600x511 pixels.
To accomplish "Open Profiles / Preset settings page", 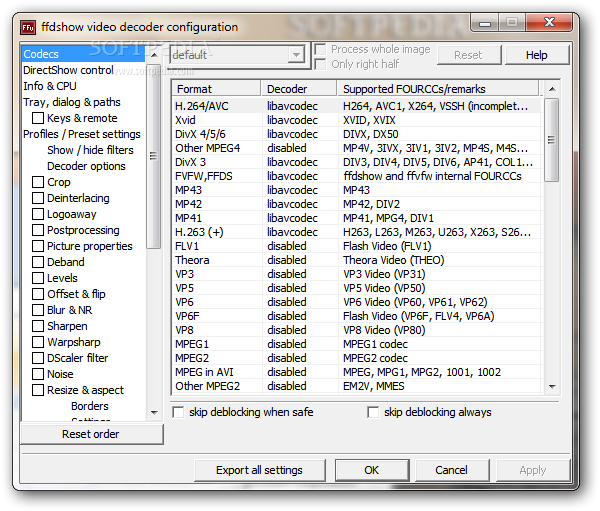I will pyautogui.click(x=82, y=134).
